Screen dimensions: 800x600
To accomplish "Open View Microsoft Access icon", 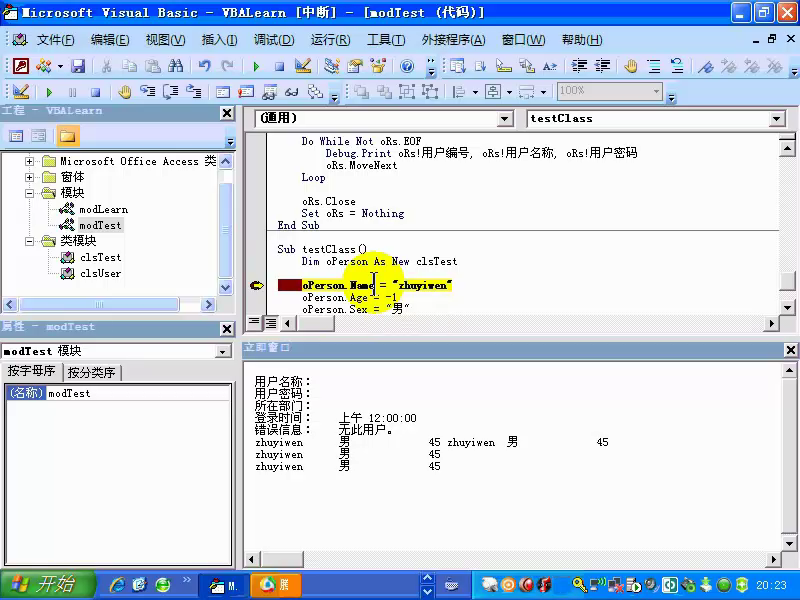I will 20,66.
